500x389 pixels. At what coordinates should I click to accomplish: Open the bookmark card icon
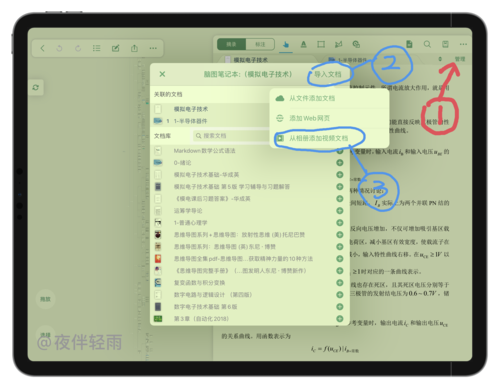(445, 44)
